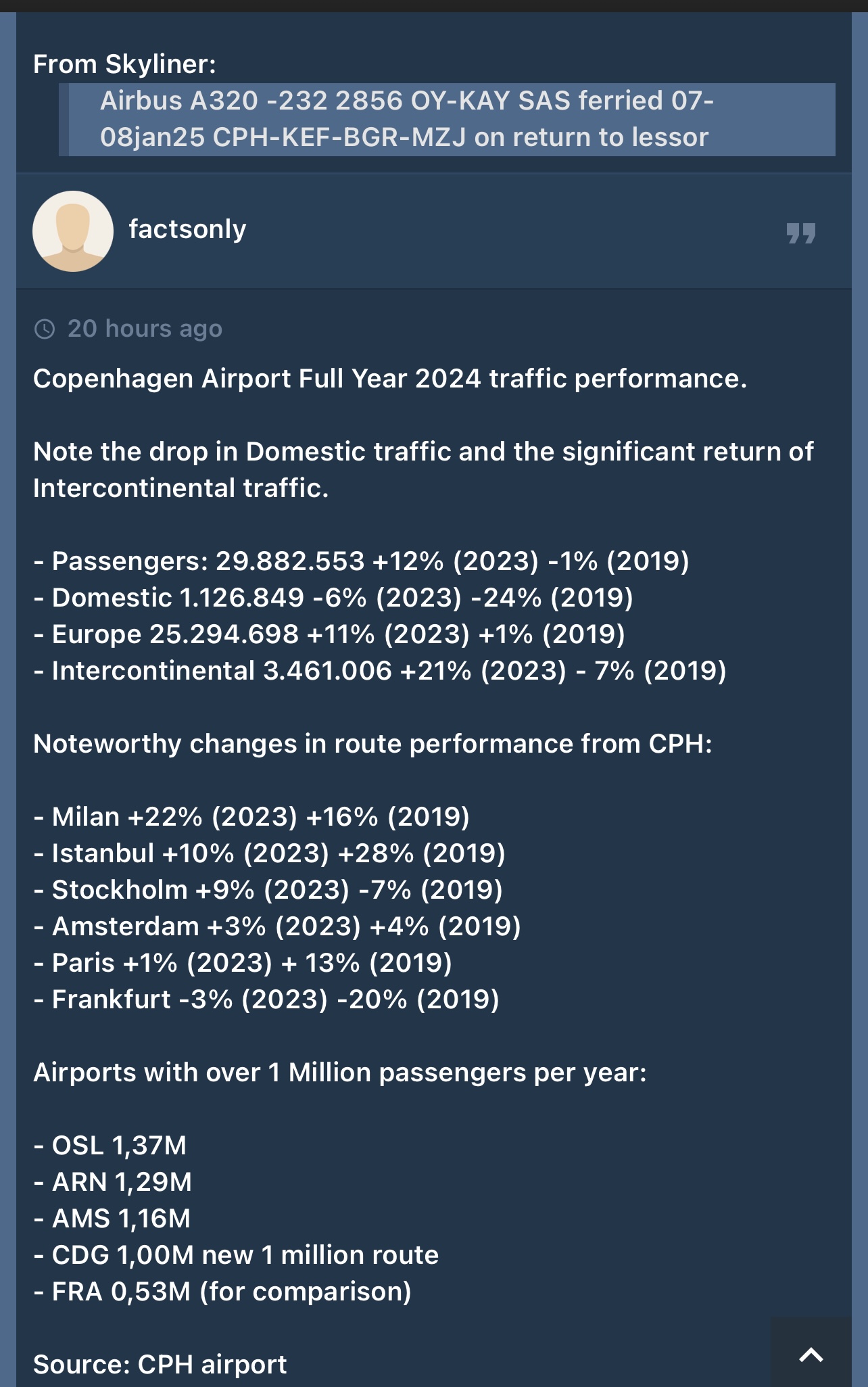Select the Frankfurt -3% route line
Screen dimensions: 868x1387
(266, 1000)
